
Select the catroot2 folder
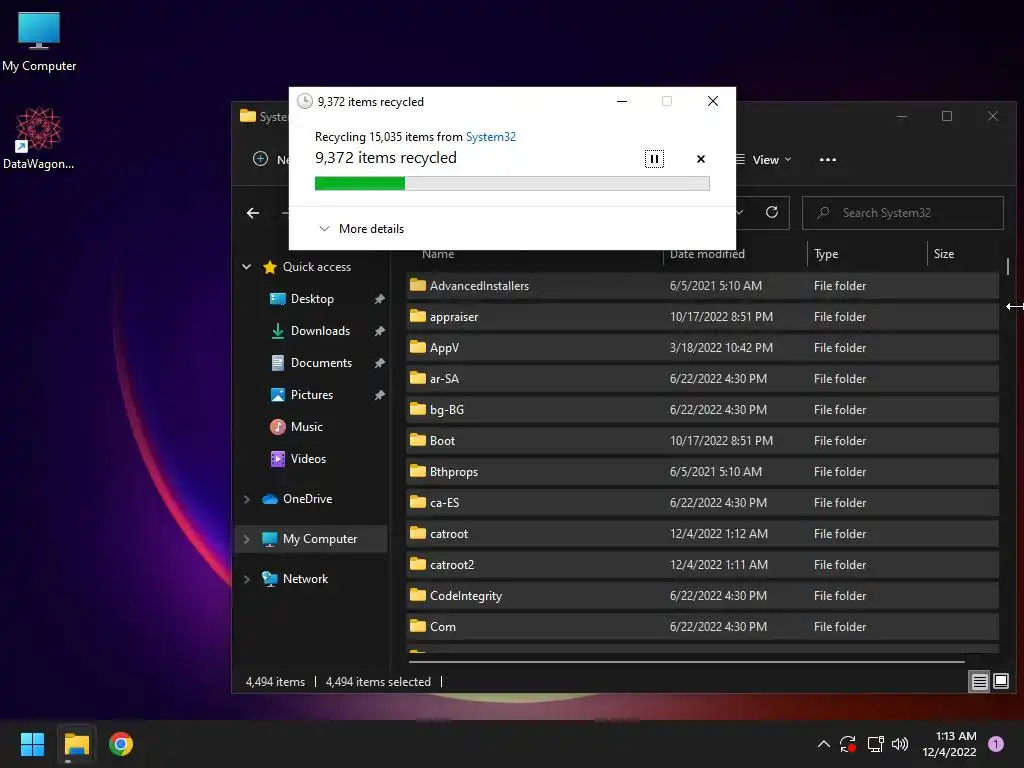(702, 565)
